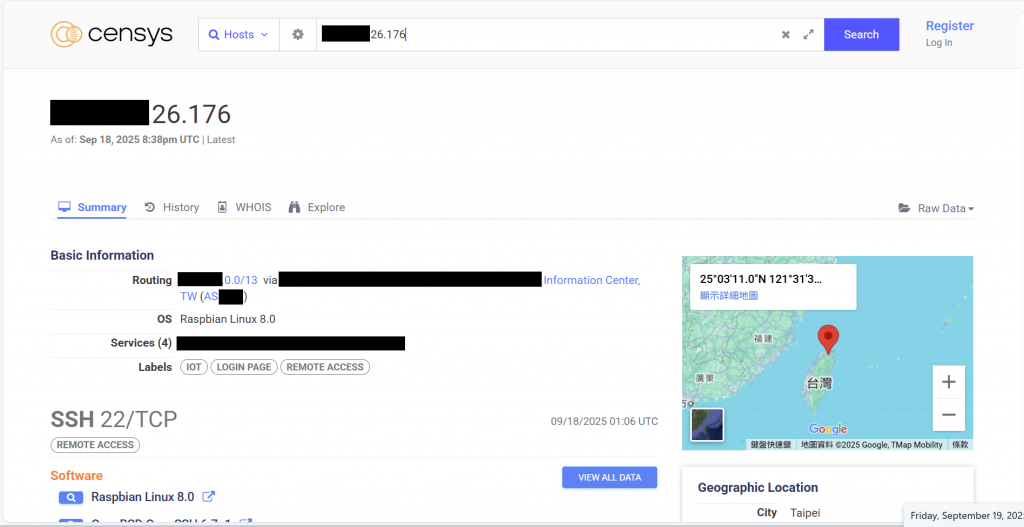Open the Register link

coord(950,25)
